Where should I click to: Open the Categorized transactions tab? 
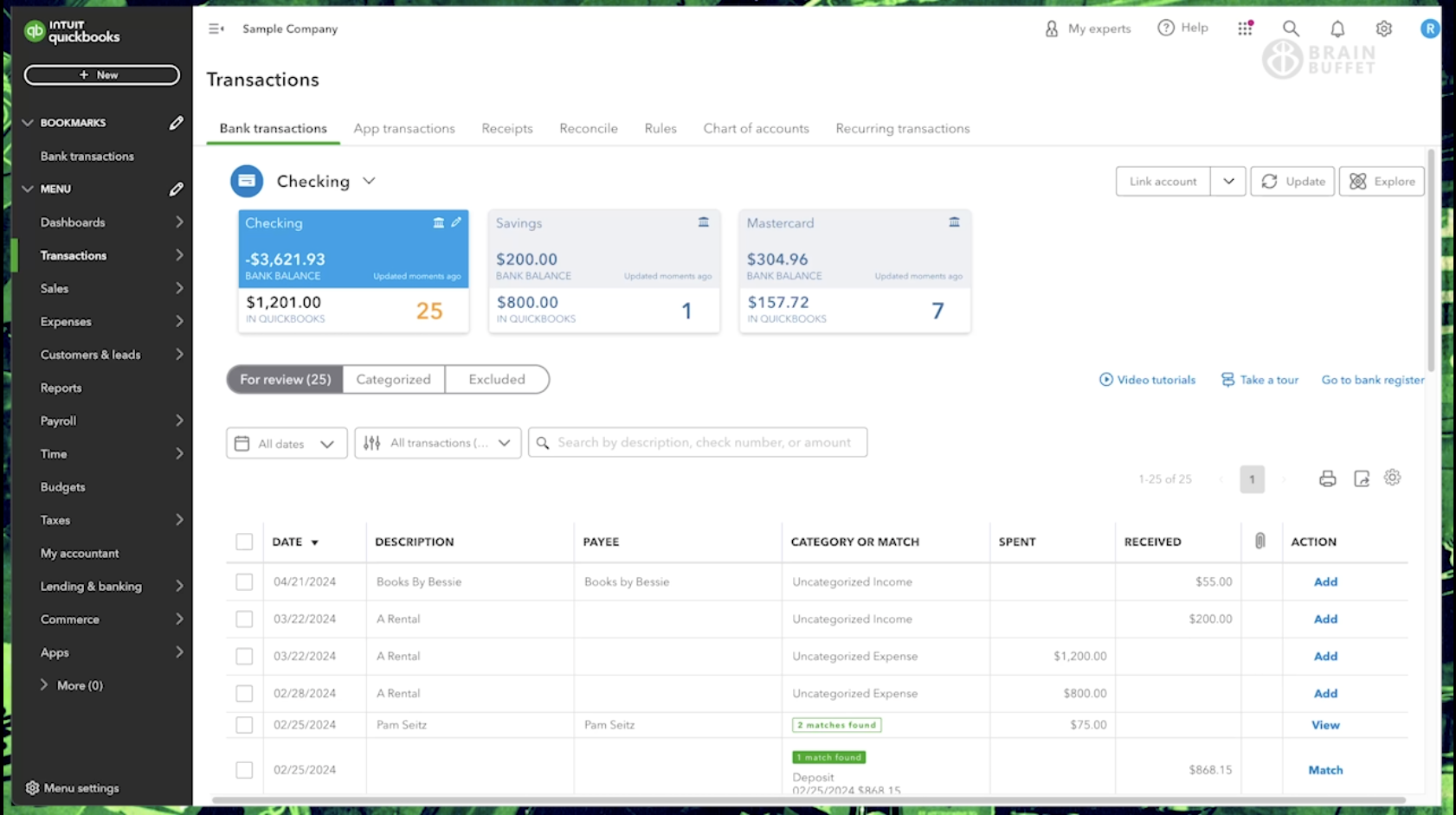393,379
